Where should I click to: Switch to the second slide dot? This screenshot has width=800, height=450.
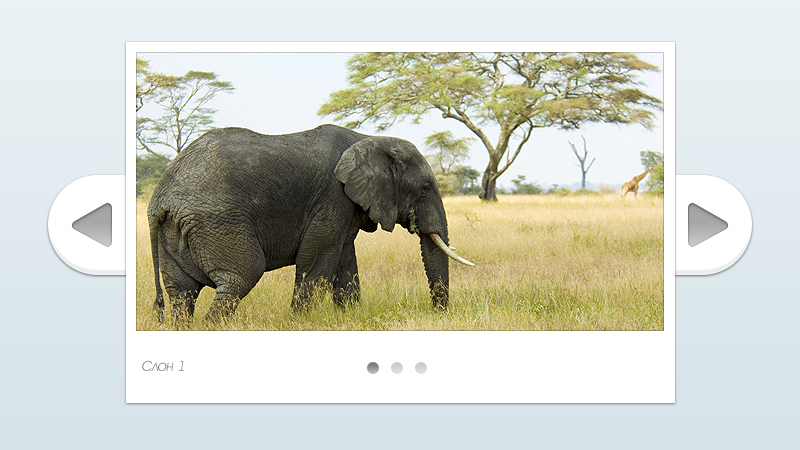pos(397,368)
